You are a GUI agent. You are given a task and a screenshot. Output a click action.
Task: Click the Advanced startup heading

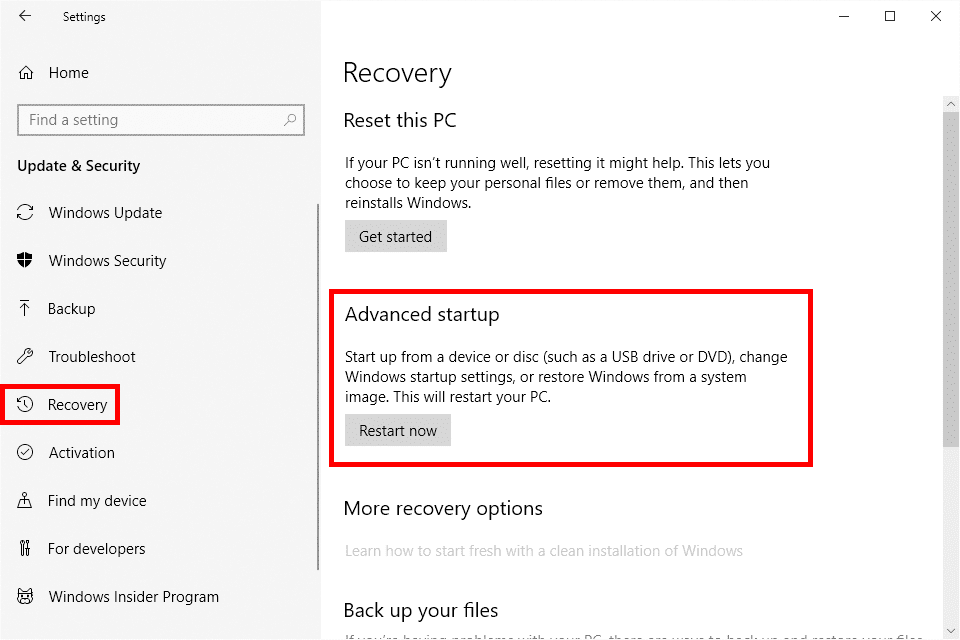pyautogui.click(x=422, y=314)
